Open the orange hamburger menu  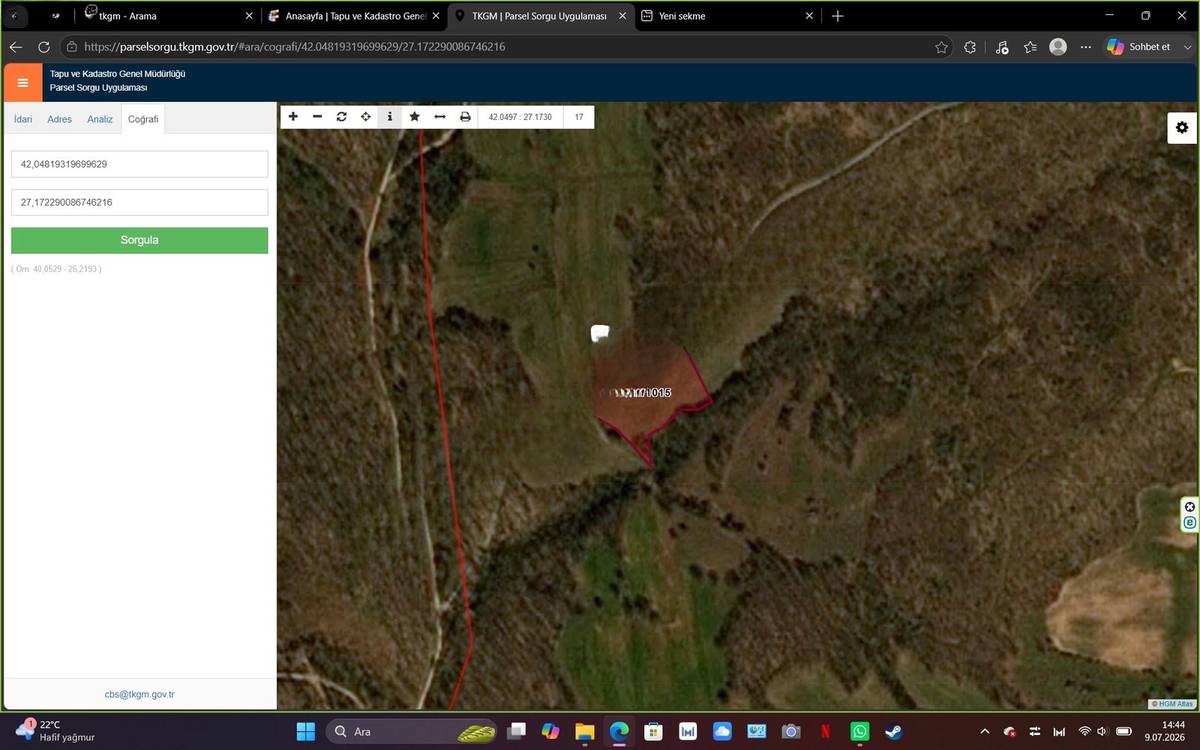[x=23, y=82]
